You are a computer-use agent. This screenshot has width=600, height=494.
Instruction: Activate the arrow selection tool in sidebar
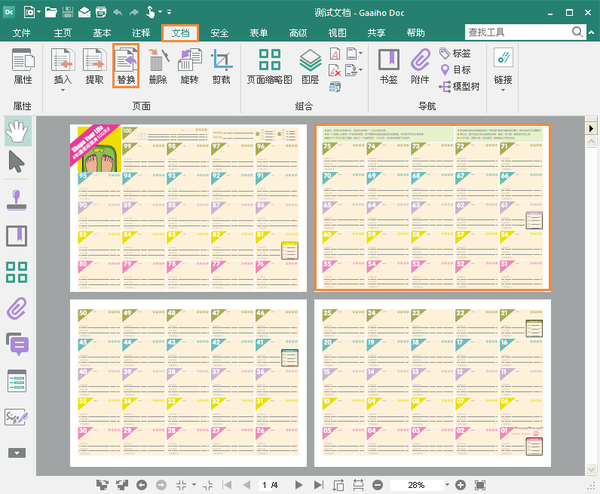[17, 162]
